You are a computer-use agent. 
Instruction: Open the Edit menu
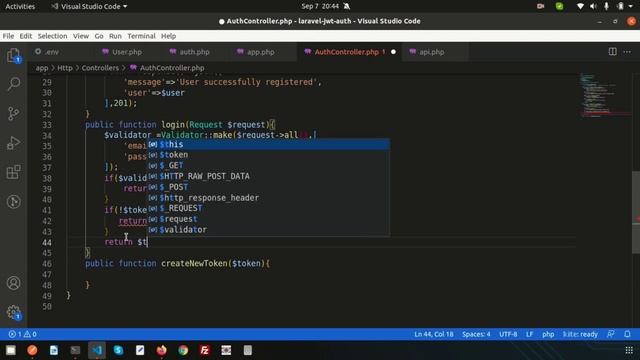pyautogui.click(x=26, y=36)
